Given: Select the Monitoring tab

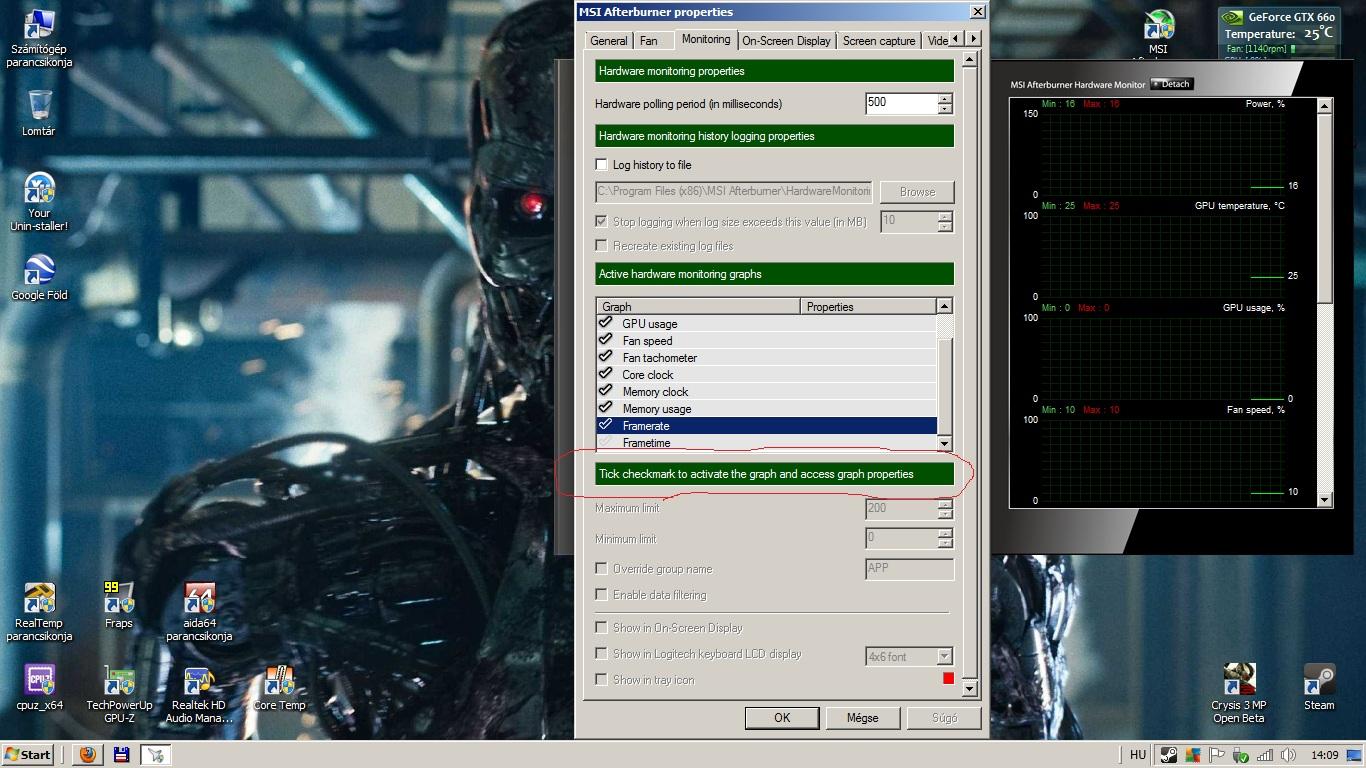Looking at the screenshot, I should (706, 39).
